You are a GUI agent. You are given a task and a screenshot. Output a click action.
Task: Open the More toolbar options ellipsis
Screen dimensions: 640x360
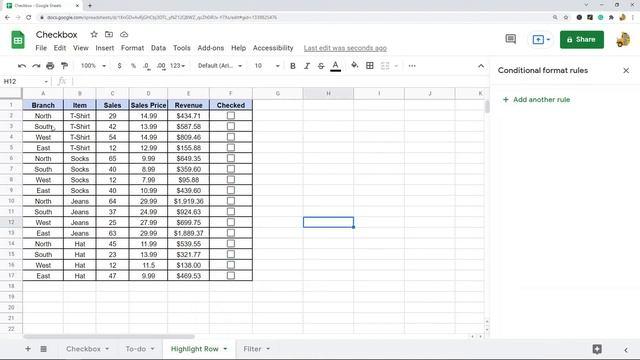412,66
